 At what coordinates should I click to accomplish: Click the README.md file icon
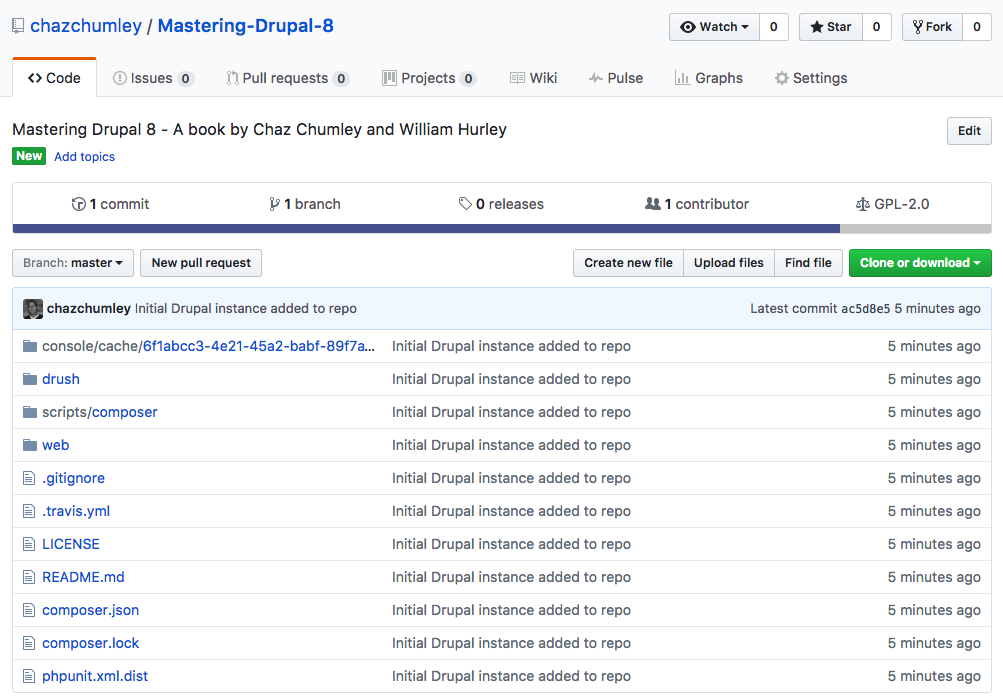29,577
